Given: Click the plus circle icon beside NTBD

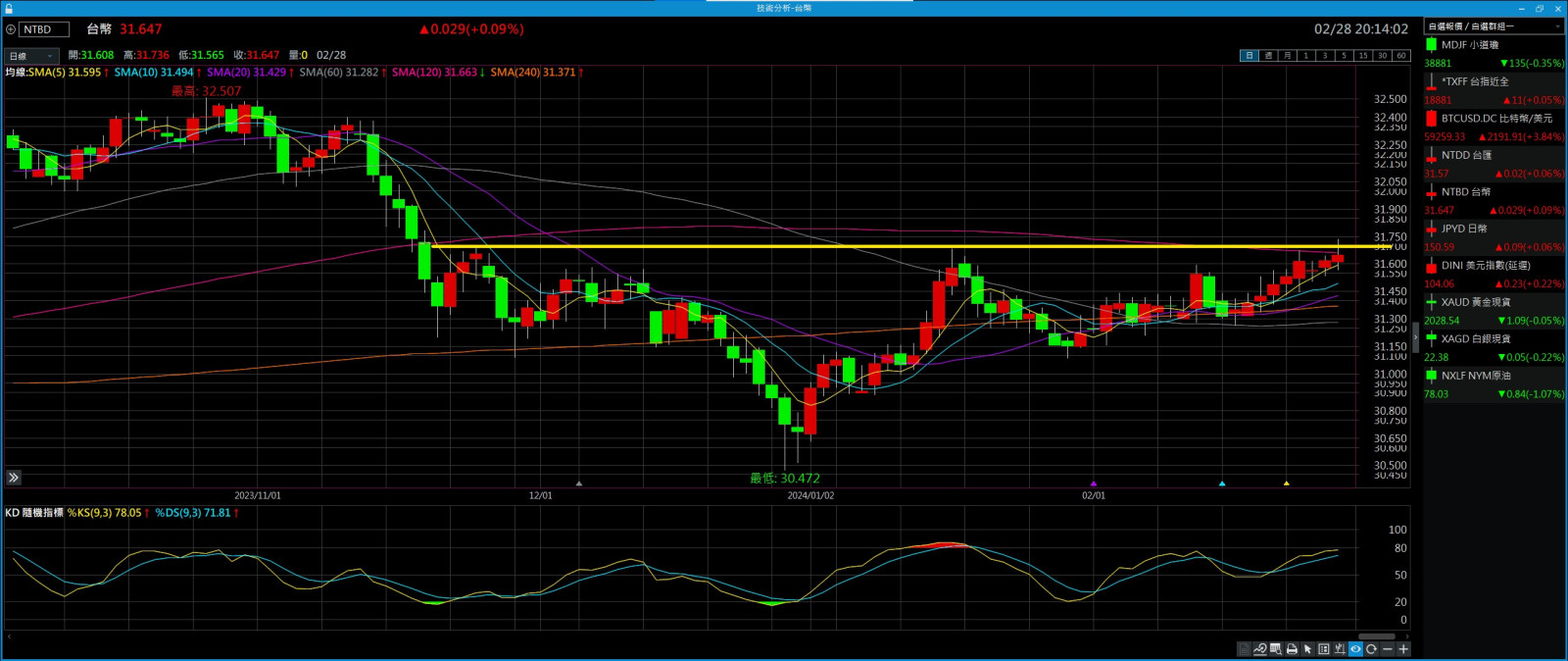Looking at the screenshot, I should [11, 29].
